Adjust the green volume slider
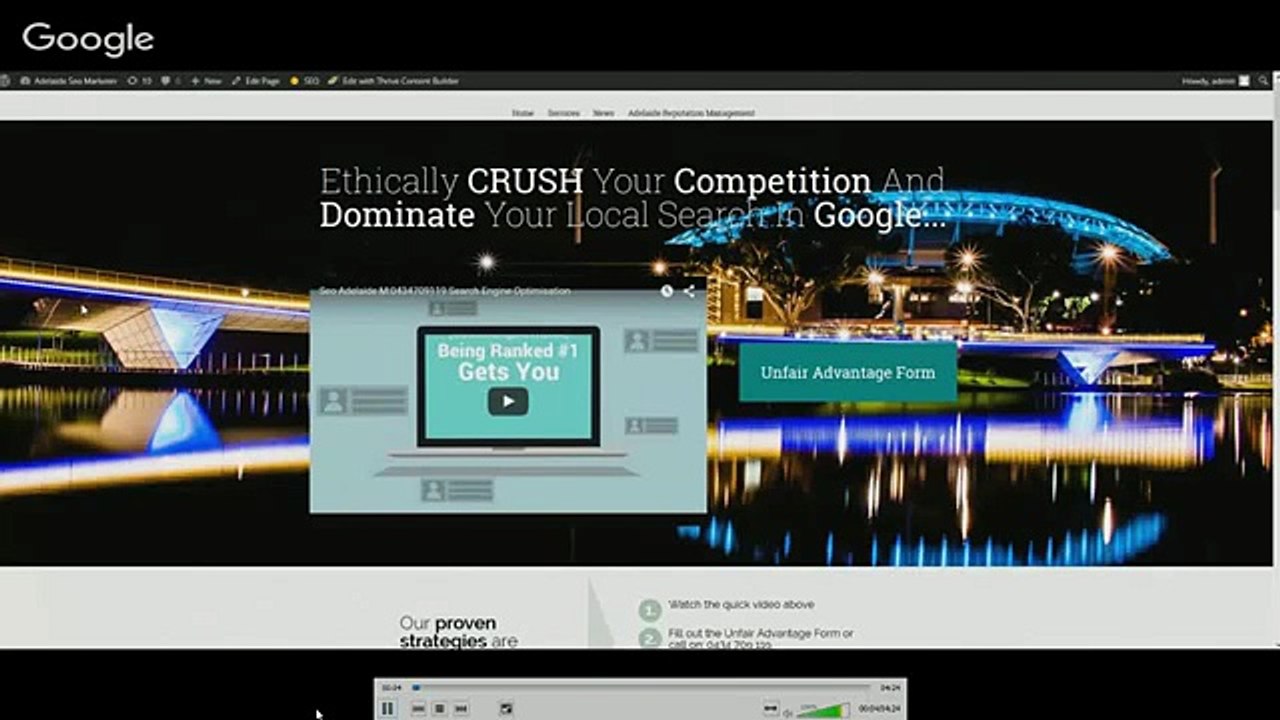 tap(824, 710)
